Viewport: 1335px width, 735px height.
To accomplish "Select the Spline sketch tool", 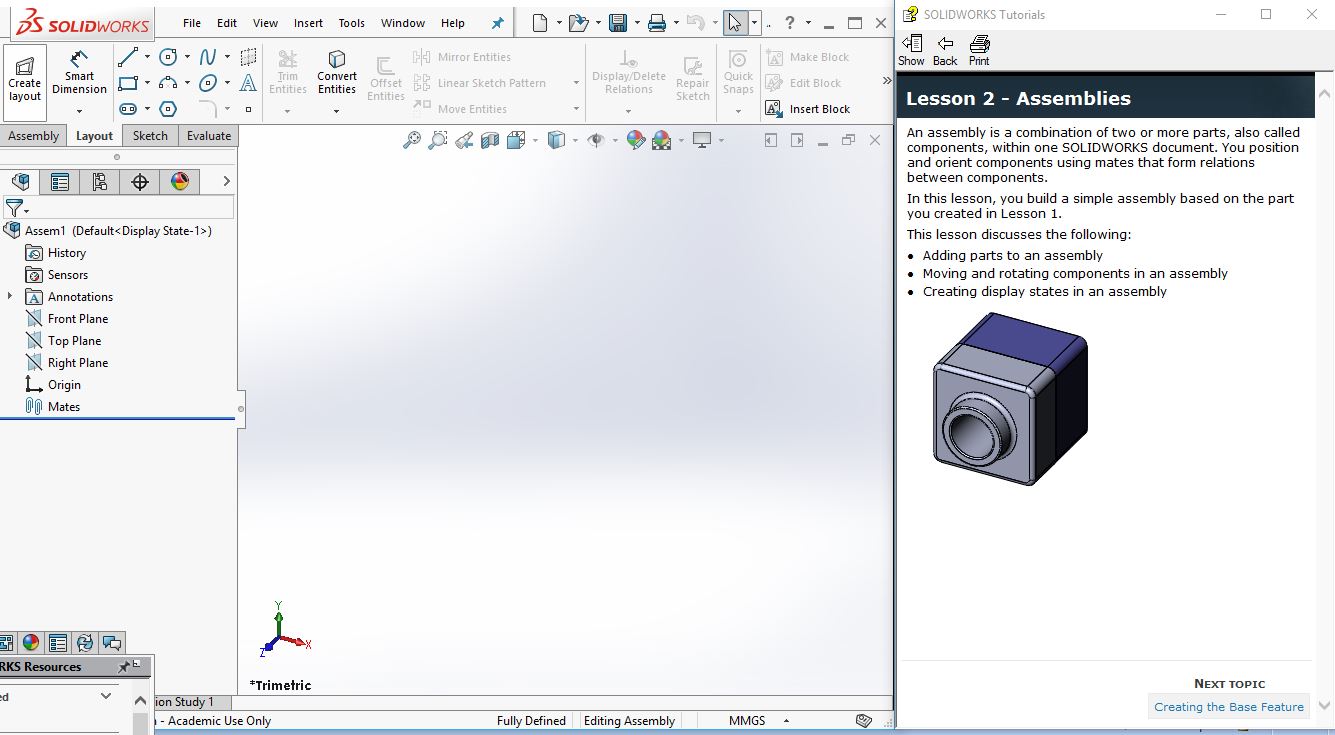I will point(208,57).
